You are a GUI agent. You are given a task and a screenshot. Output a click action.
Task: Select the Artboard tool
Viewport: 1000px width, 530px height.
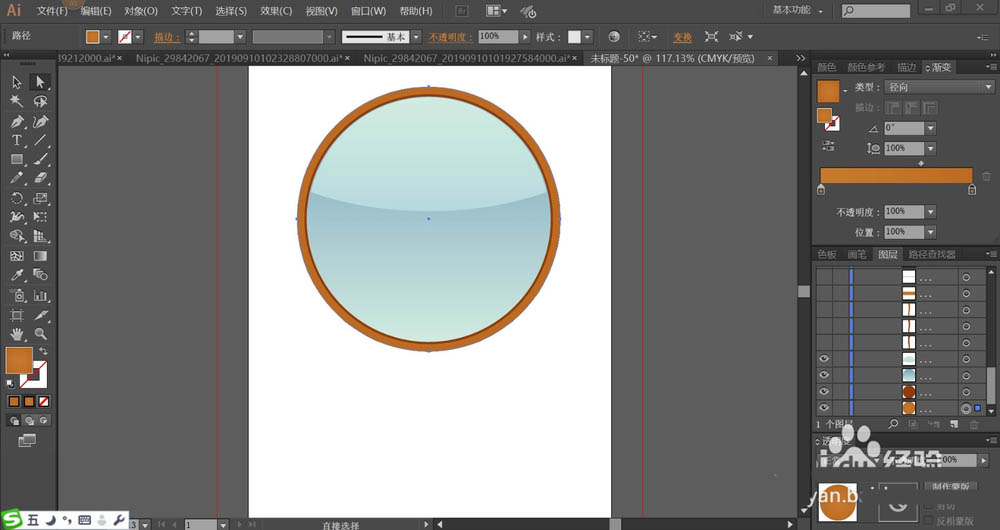tap(17, 315)
